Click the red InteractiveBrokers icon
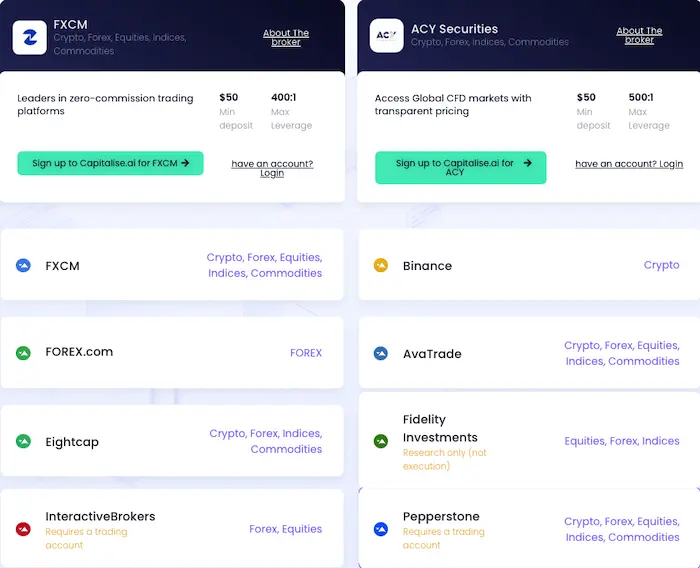700x568 pixels. coord(23,529)
